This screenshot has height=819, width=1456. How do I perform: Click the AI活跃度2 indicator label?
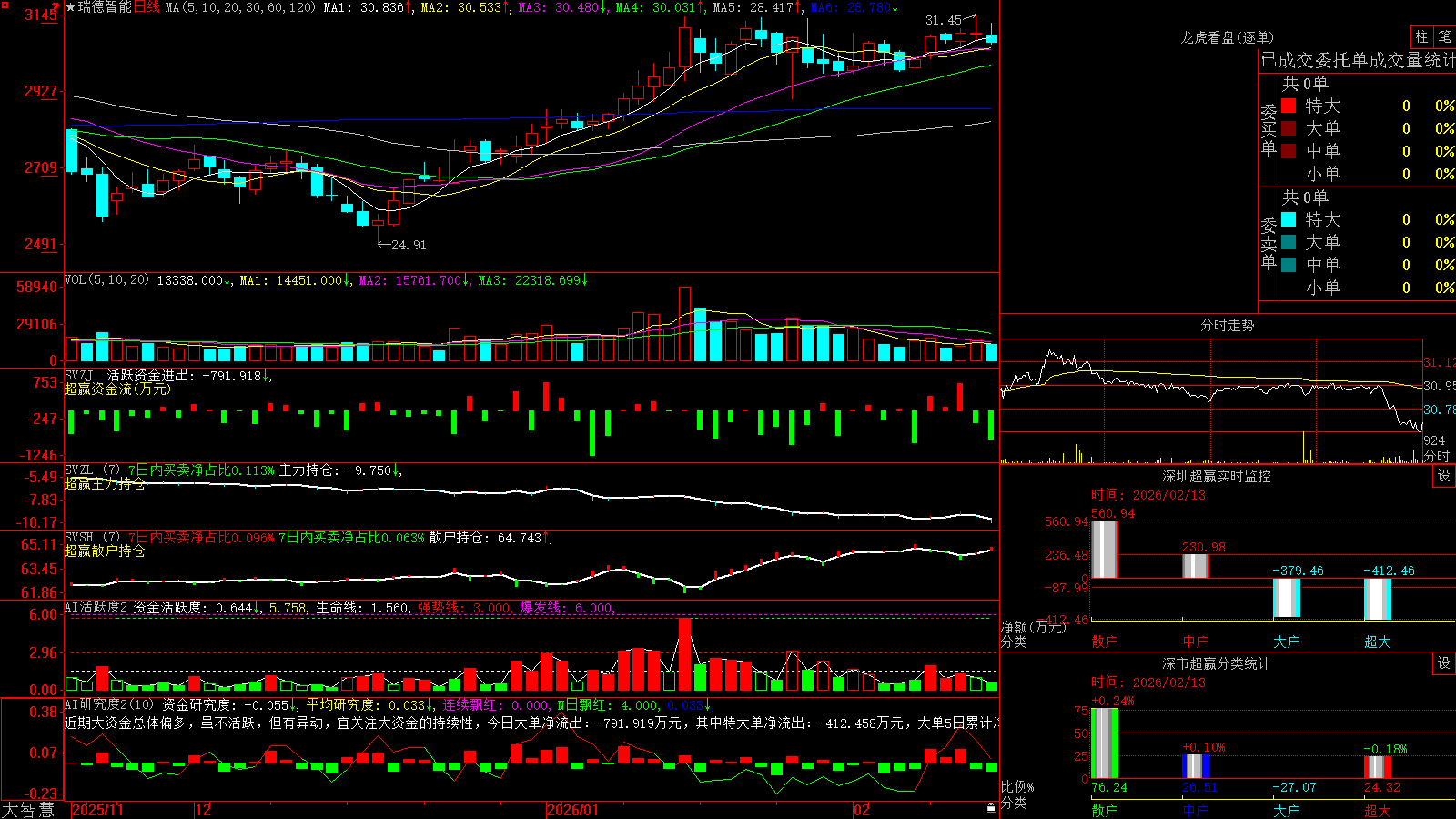96,607
